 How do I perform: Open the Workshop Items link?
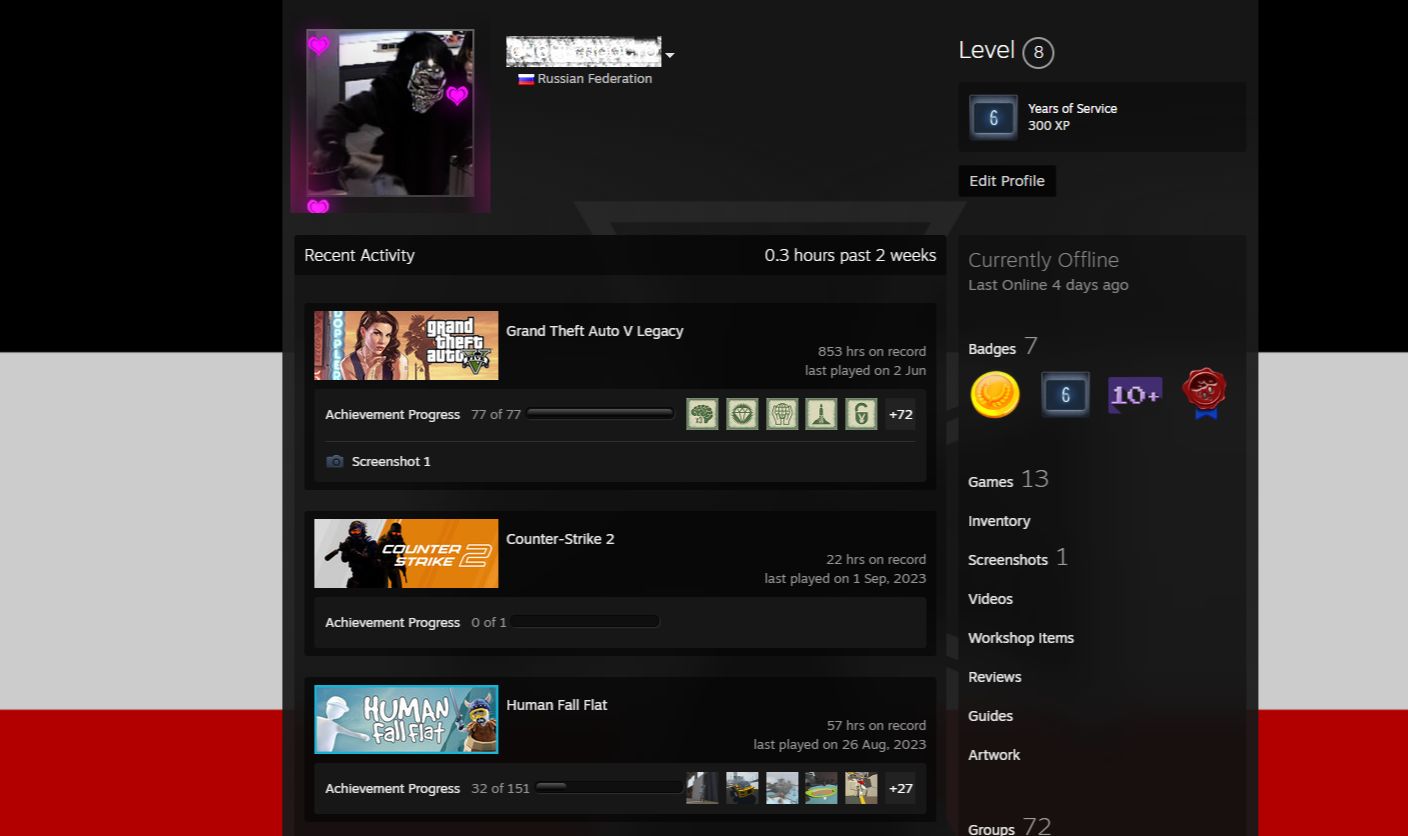(x=1021, y=638)
